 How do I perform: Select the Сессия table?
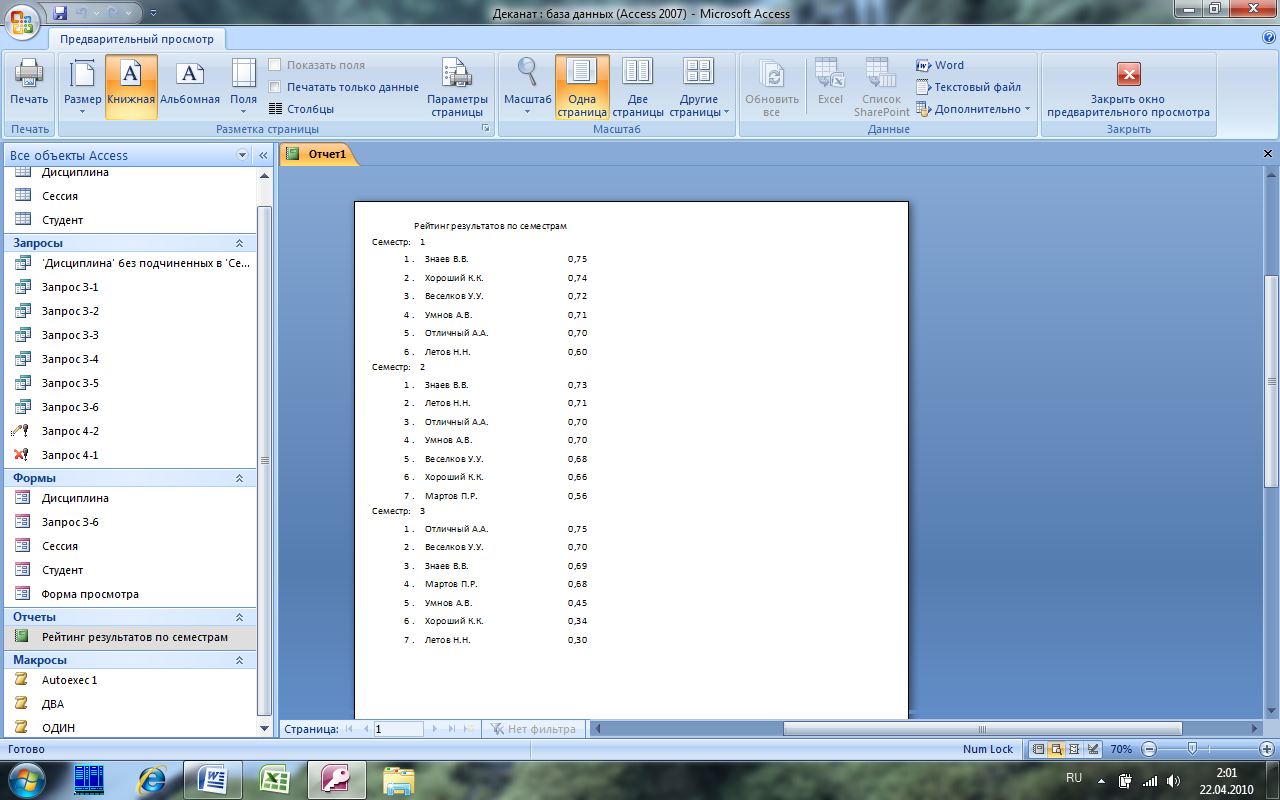pos(130,196)
